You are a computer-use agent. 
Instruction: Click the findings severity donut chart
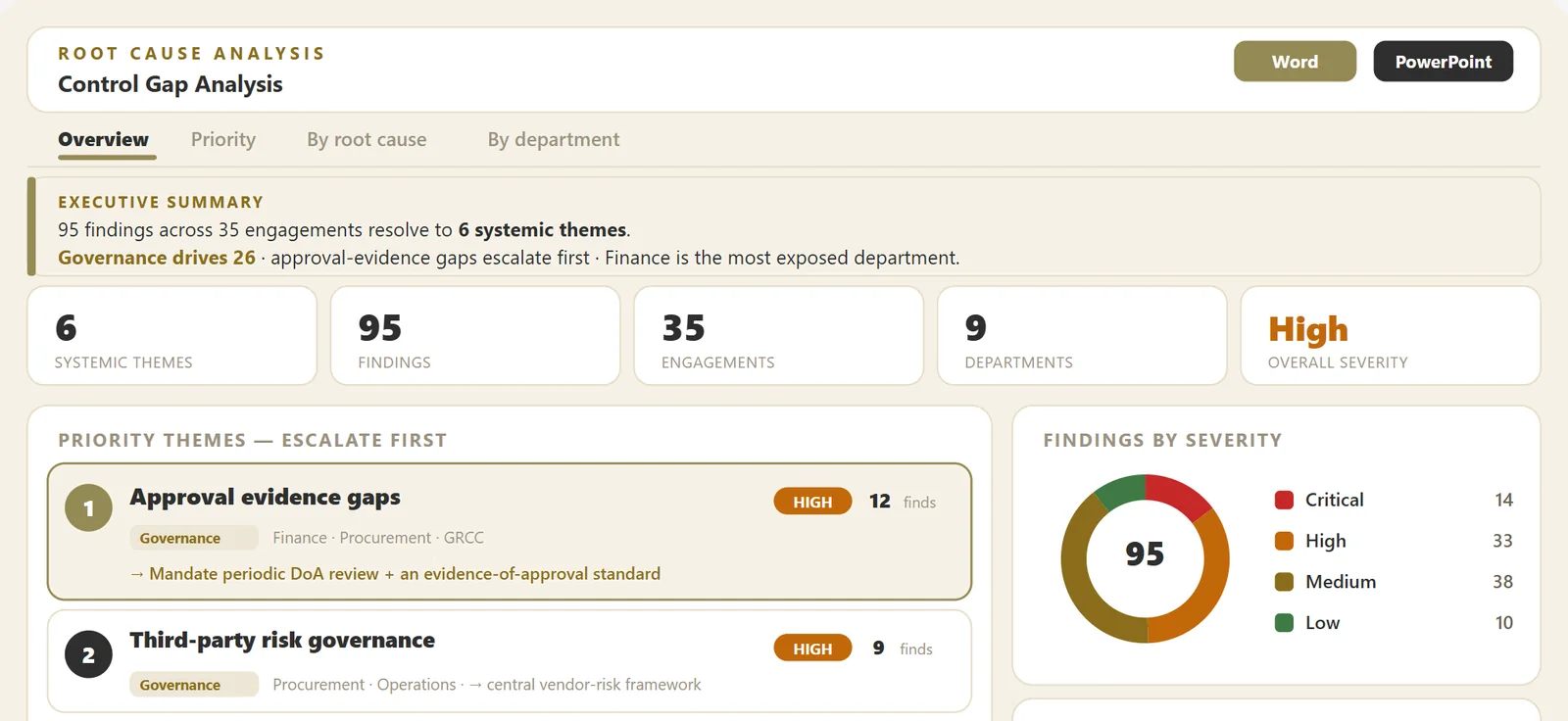pos(1145,558)
